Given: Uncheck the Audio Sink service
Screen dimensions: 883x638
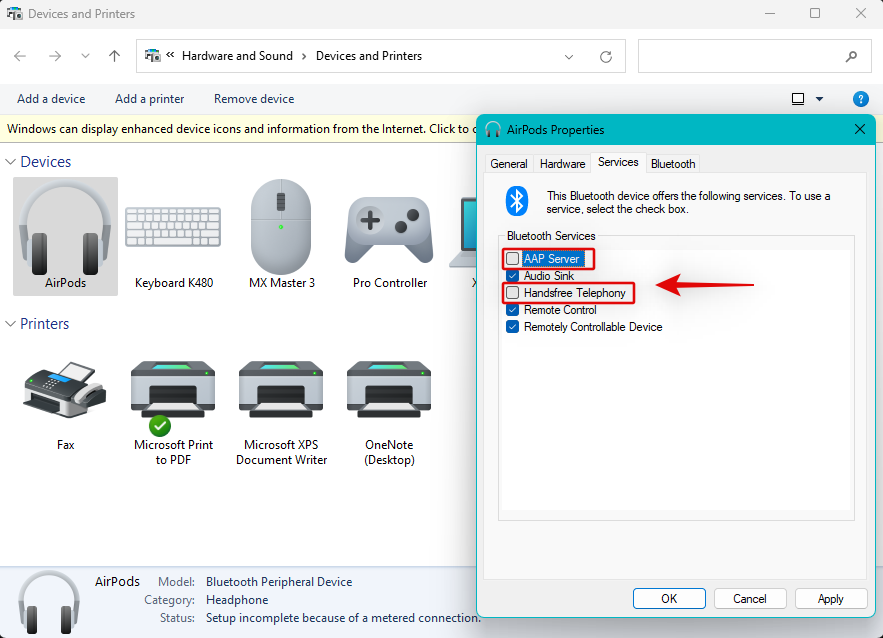Looking at the screenshot, I should pyautogui.click(x=512, y=276).
